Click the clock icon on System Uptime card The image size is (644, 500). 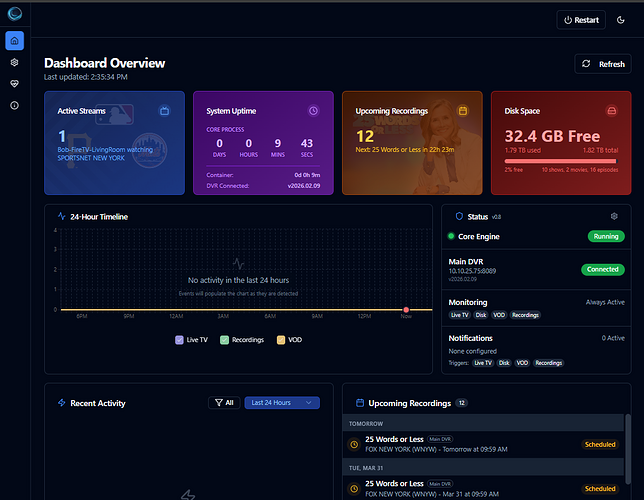[x=313, y=111]
